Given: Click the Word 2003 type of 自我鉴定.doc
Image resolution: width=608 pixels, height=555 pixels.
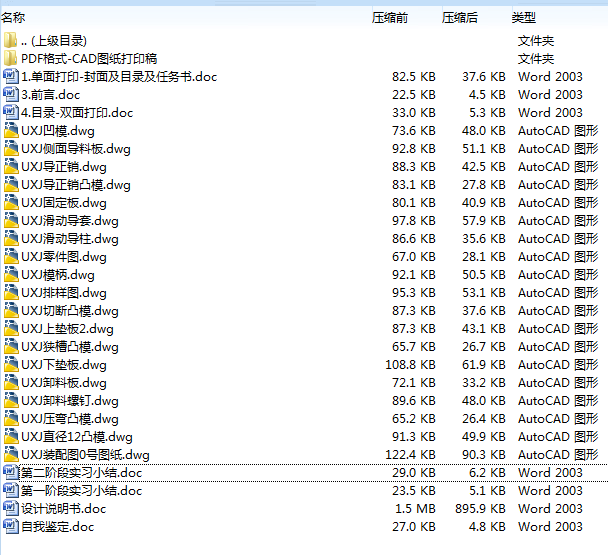Looking at the screenshot, I should pos(550,527).
